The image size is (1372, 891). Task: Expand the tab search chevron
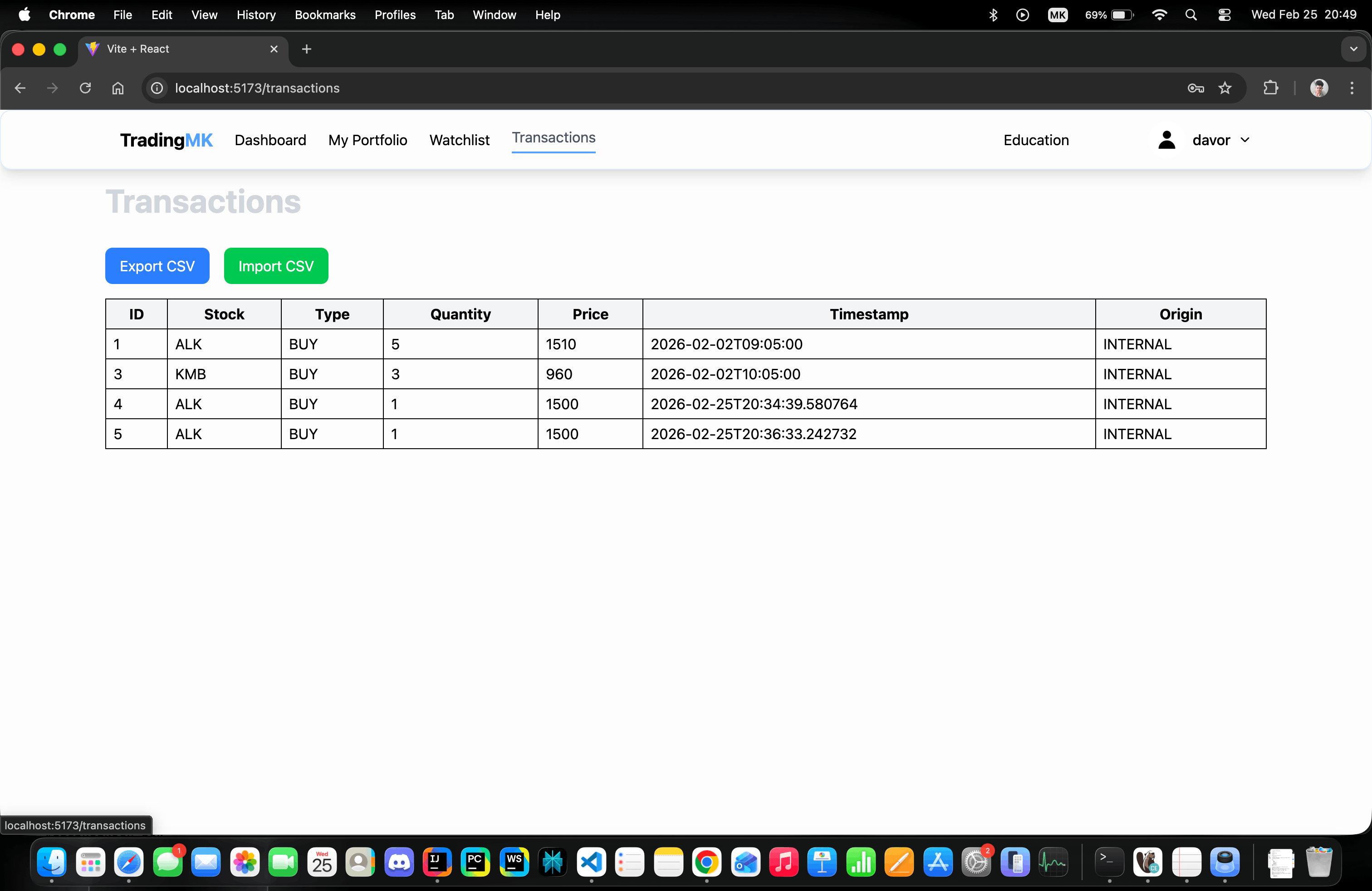(x=1353, y=49)
